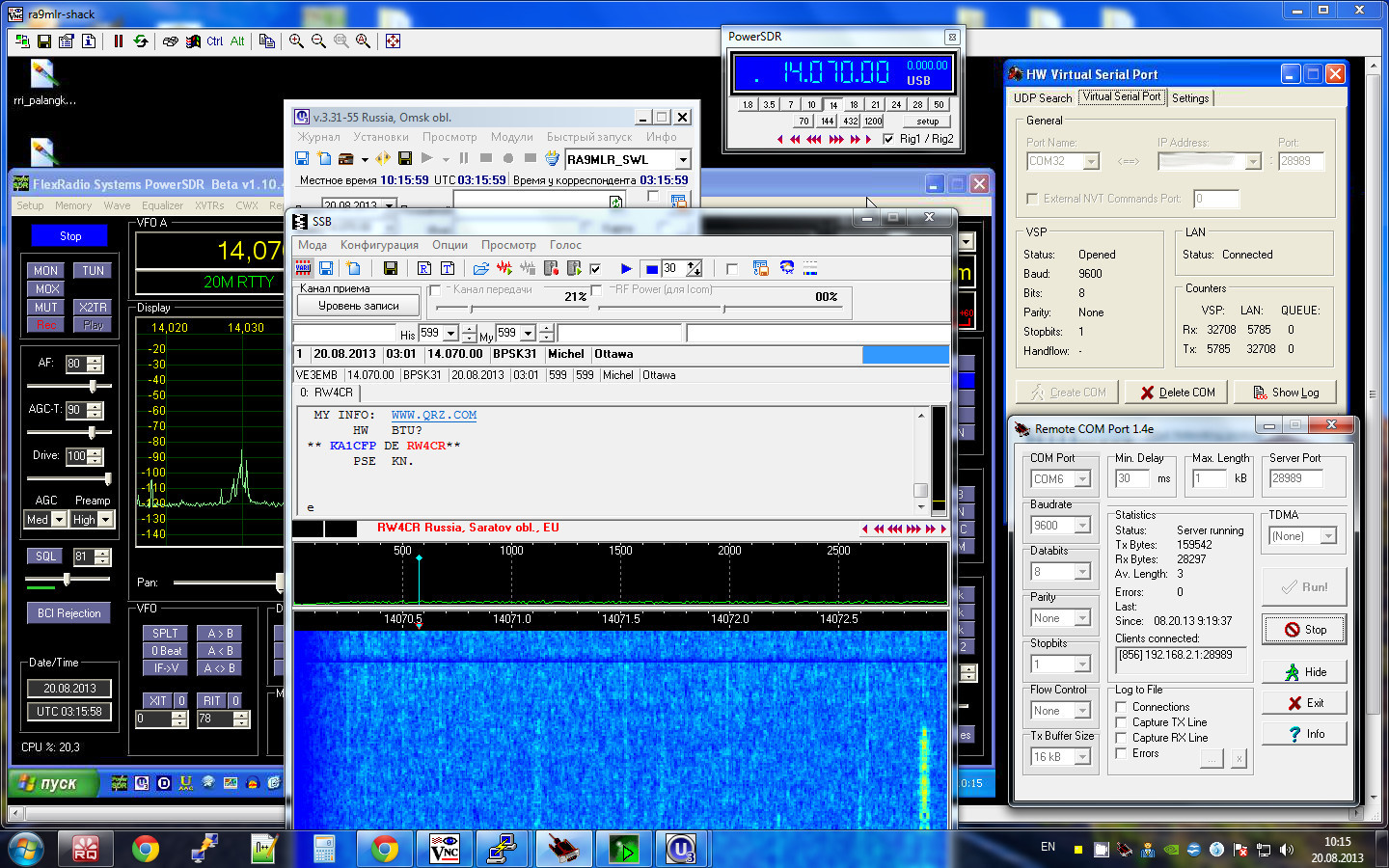
Task: Open COM Port COM6 dropdown
Action: click(x=1082, y=479)
